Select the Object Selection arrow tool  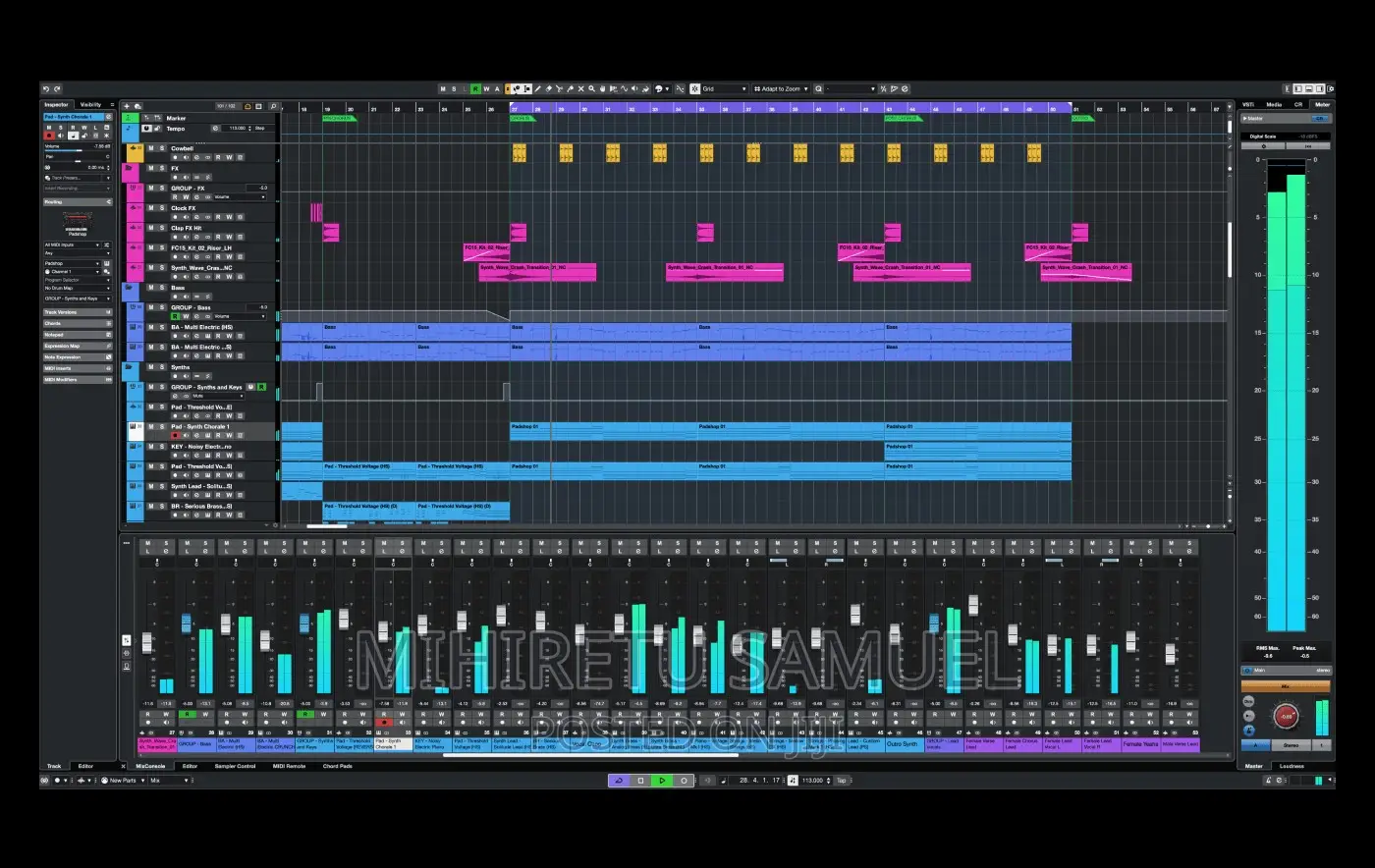pos(516,88)
